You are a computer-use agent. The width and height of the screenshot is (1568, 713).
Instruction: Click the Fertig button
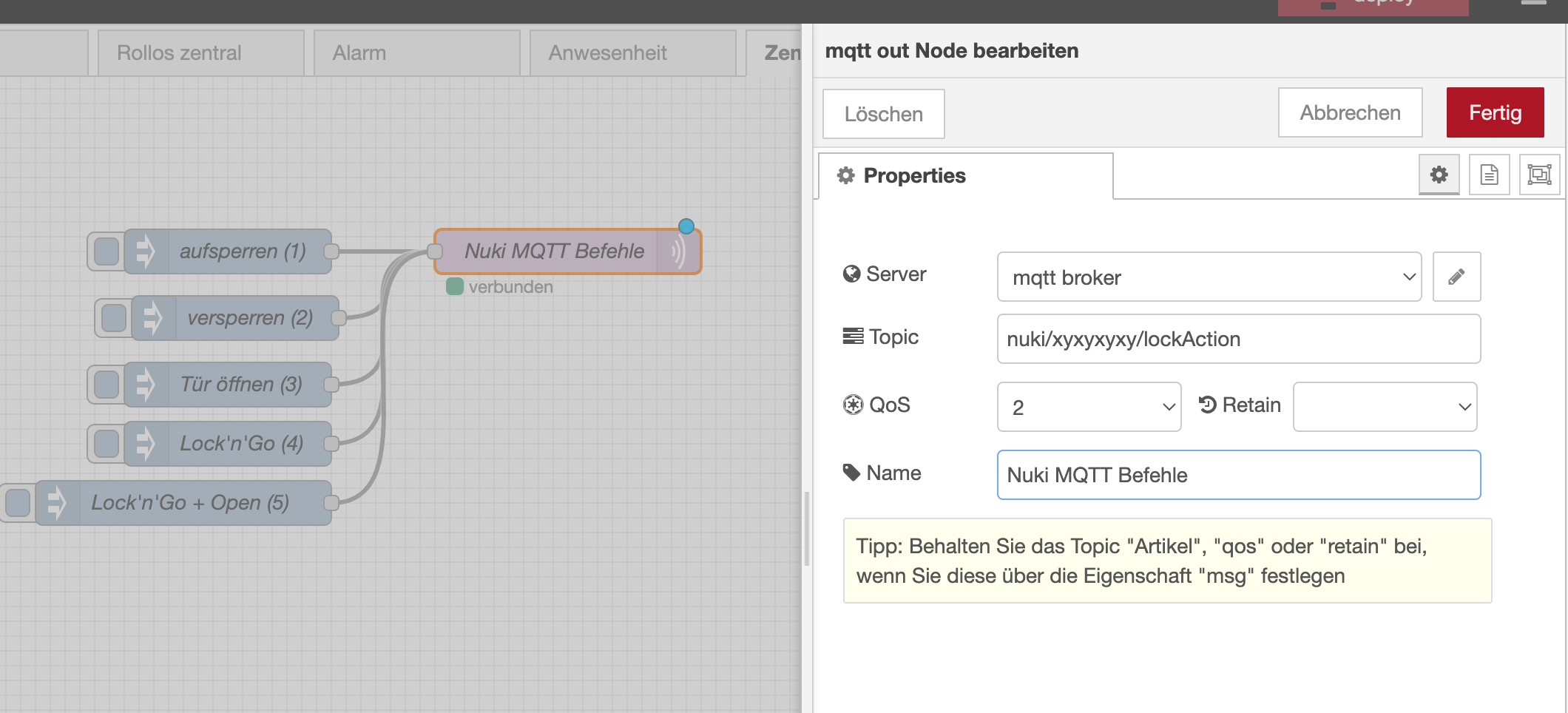(1495, 112)
